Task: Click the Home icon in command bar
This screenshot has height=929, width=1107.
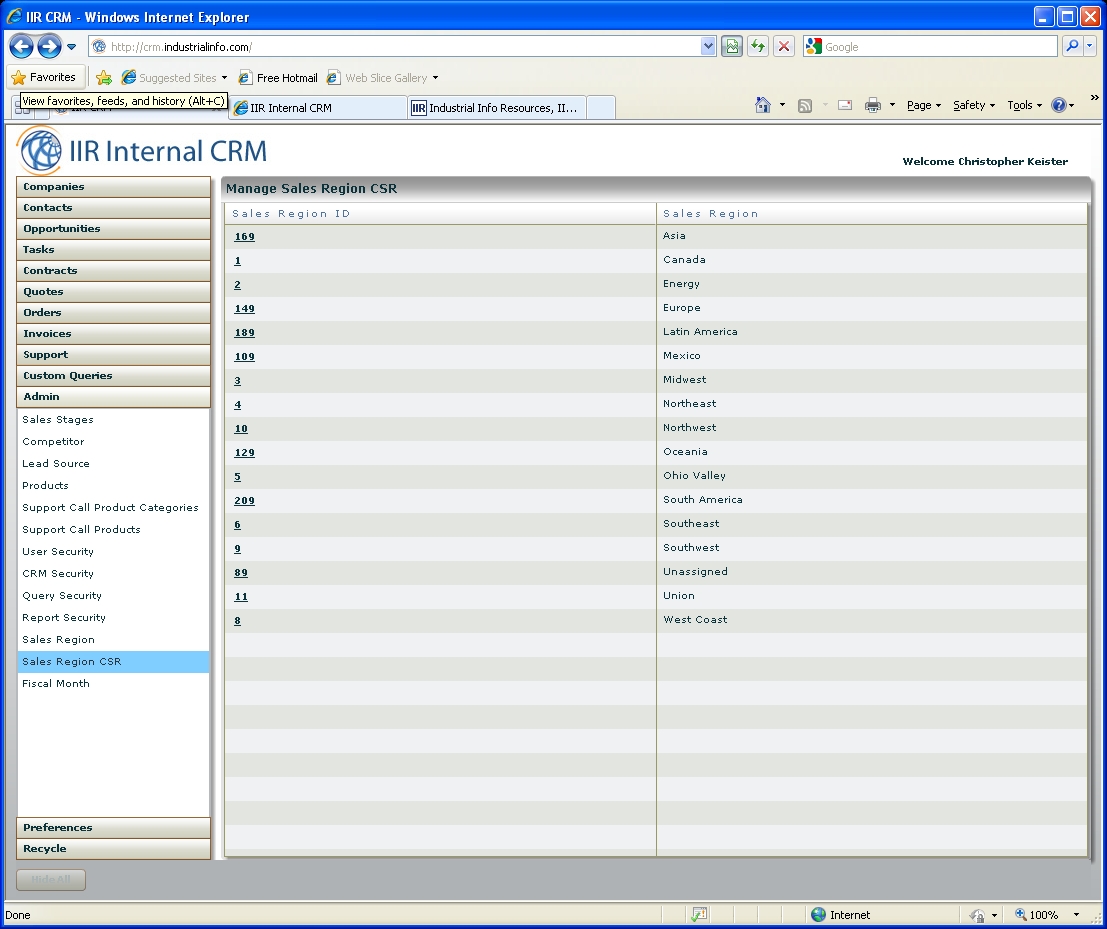Action: pos(763,105)
